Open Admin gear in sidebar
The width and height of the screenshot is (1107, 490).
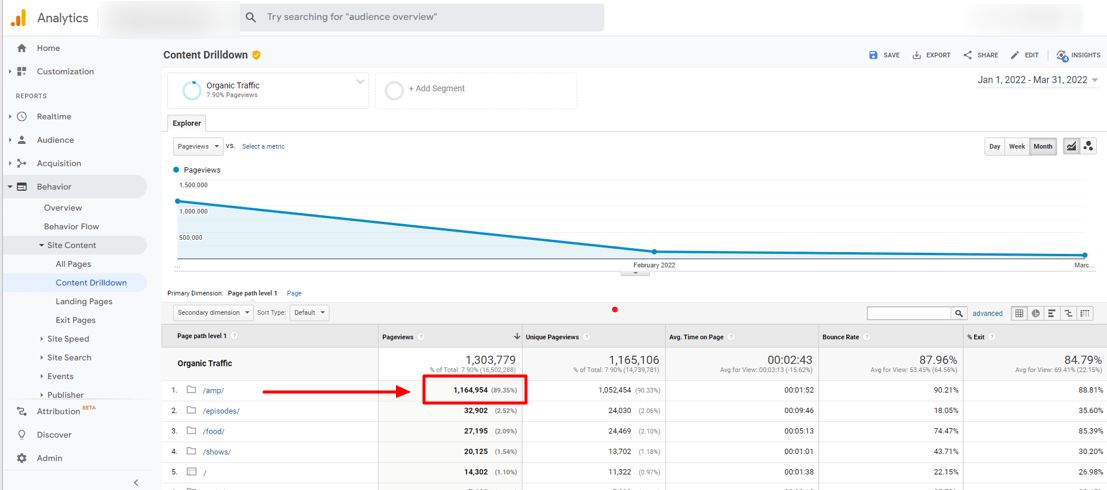click(22, 458)
